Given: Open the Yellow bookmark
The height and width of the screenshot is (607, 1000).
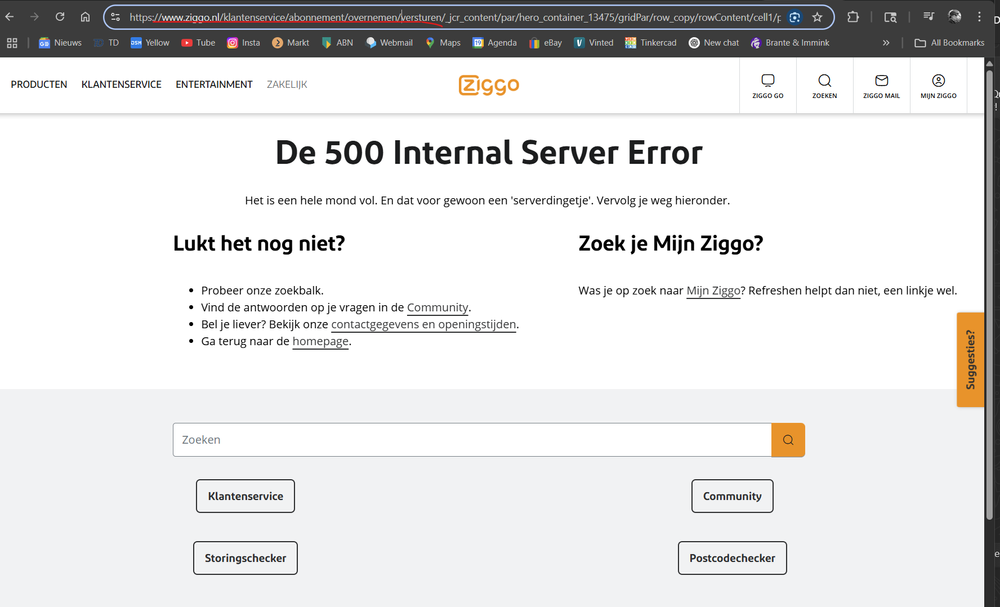Looking at the screenshot, I should (x=150, y=43).
